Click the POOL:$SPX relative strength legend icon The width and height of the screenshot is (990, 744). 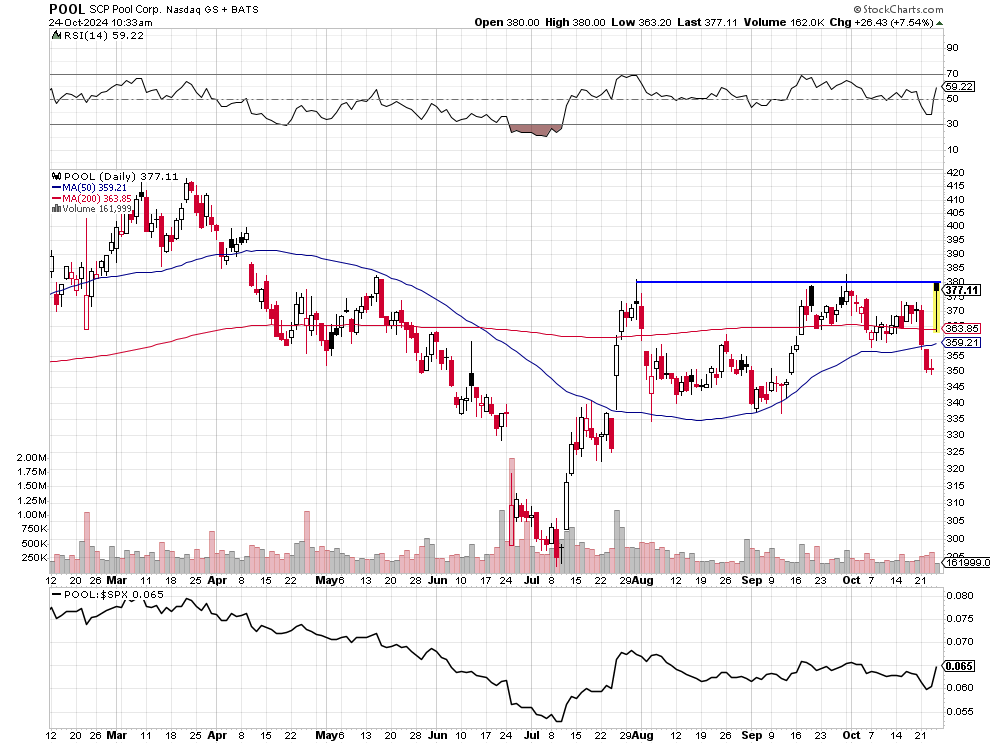click(54, 594)
